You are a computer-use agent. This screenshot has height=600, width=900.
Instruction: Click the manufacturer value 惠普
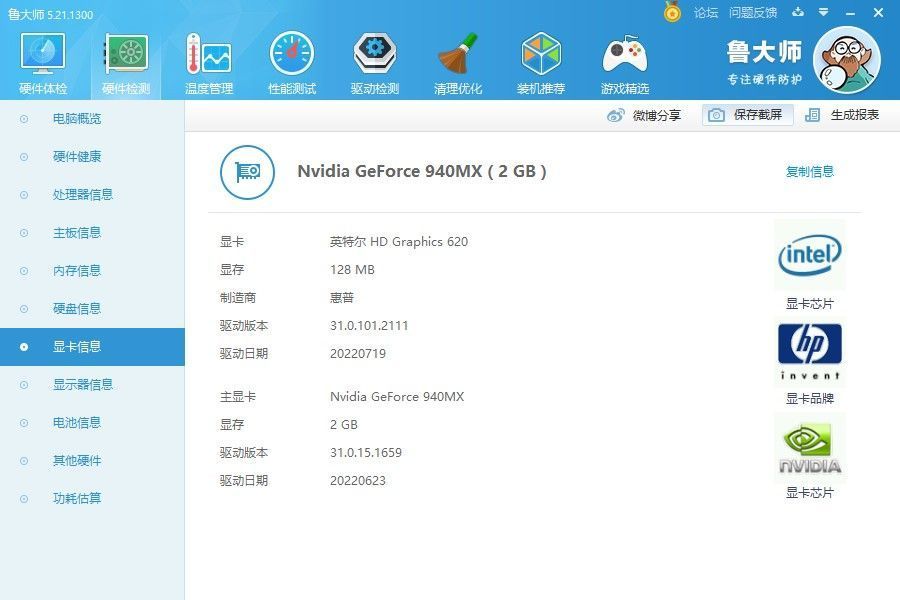click(x=342, y=297)
